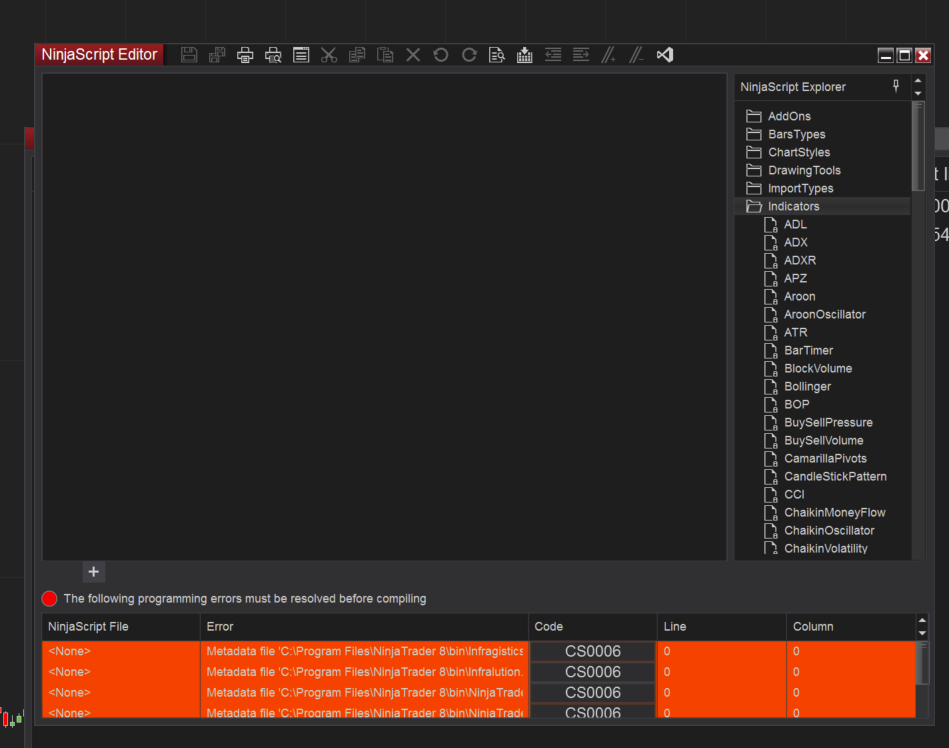Click the Redo arrow icon
Image resolution: width=949 pixels, height=748 pixels.
[469, 55]
